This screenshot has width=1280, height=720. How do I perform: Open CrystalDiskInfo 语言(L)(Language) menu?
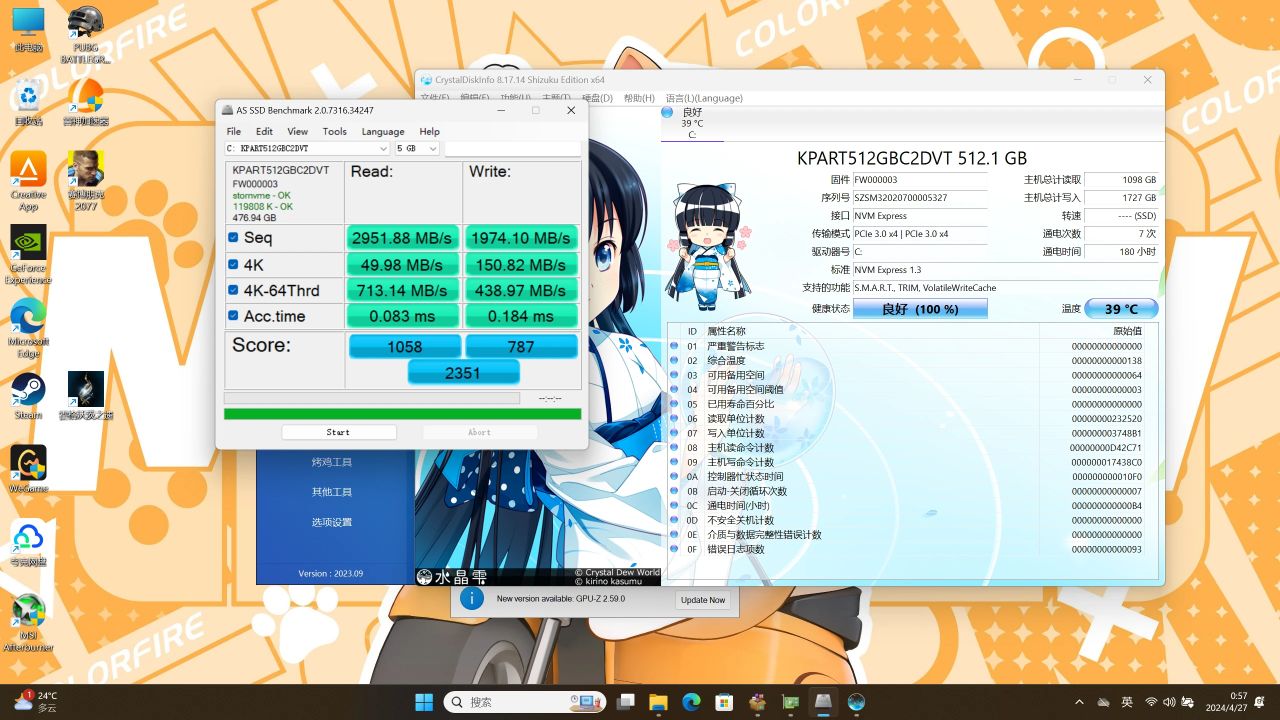point(704,98)
